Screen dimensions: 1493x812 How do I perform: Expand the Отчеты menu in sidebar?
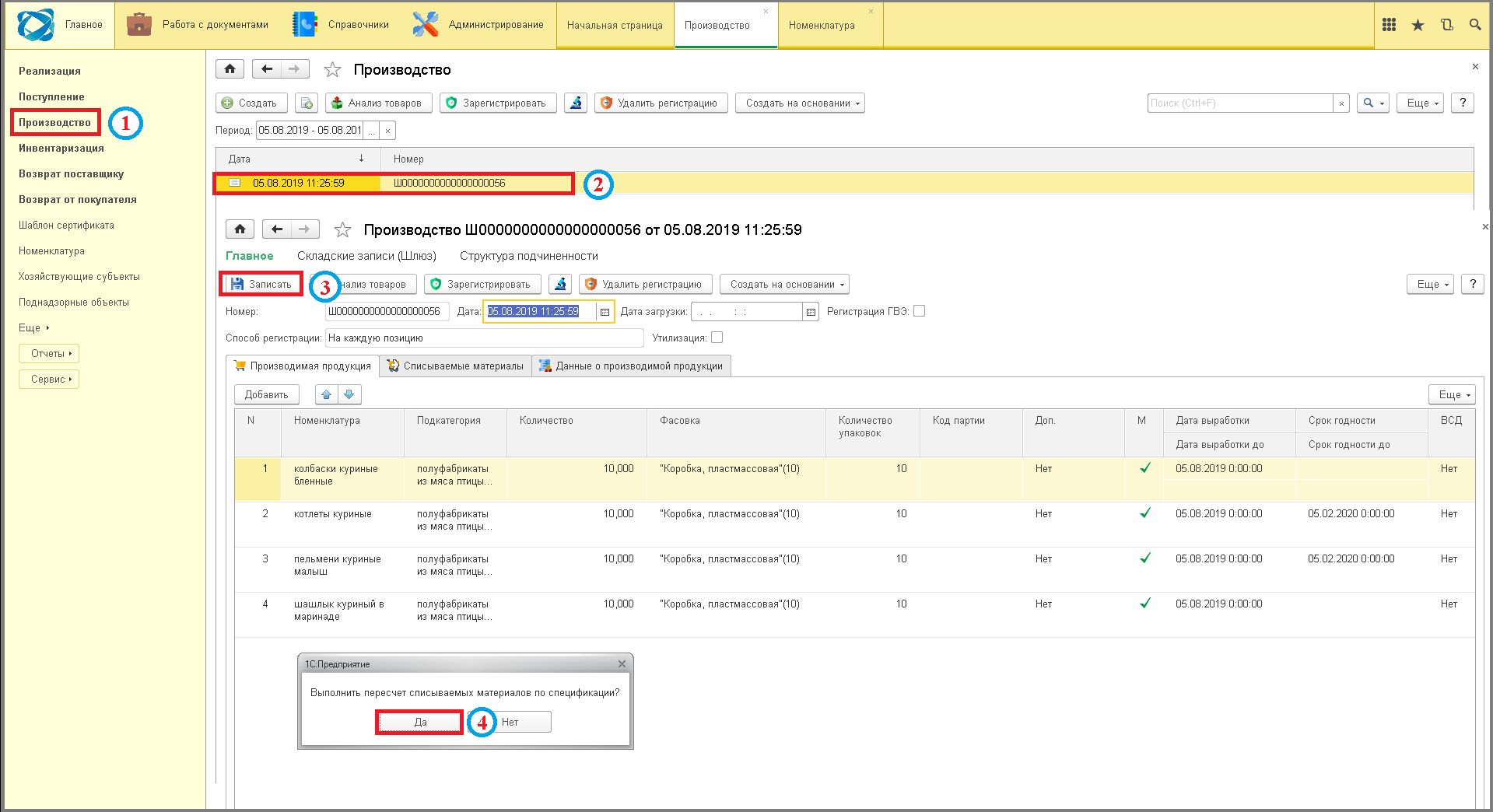pos(49,353)
